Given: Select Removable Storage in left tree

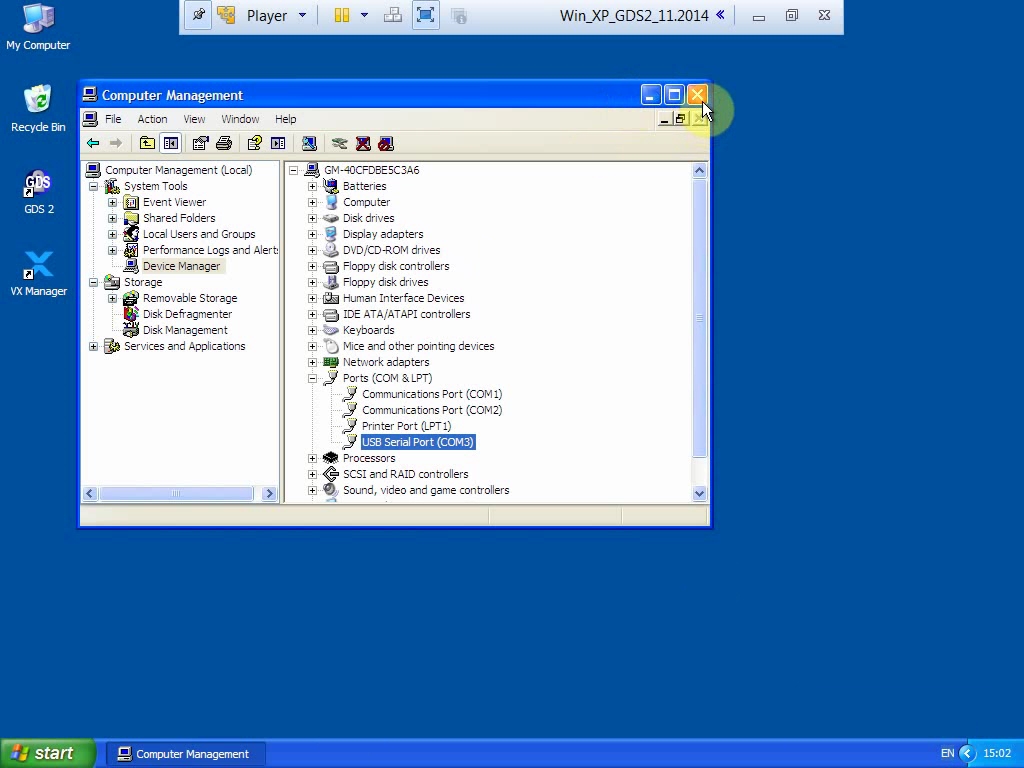Looking at the screenshot, I should pyautogui.click(x=190, y=298).
